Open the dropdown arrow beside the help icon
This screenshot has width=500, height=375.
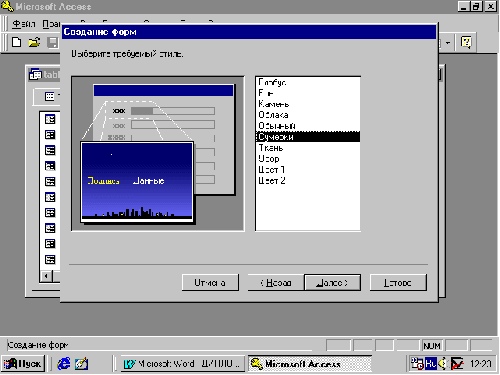click(448, 43)
